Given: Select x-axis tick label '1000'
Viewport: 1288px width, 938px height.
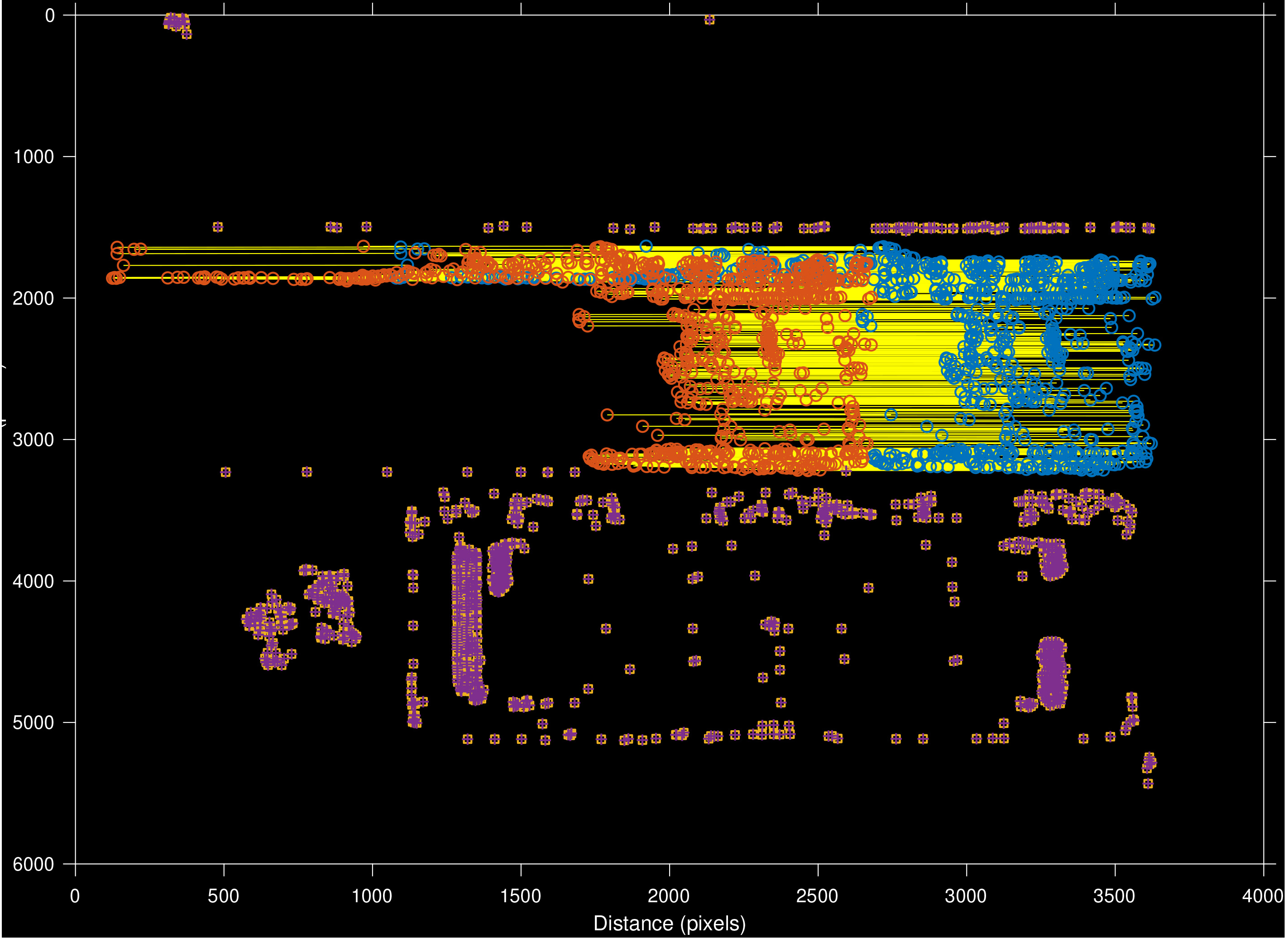Looking at the screenshot, I should 371,896.
